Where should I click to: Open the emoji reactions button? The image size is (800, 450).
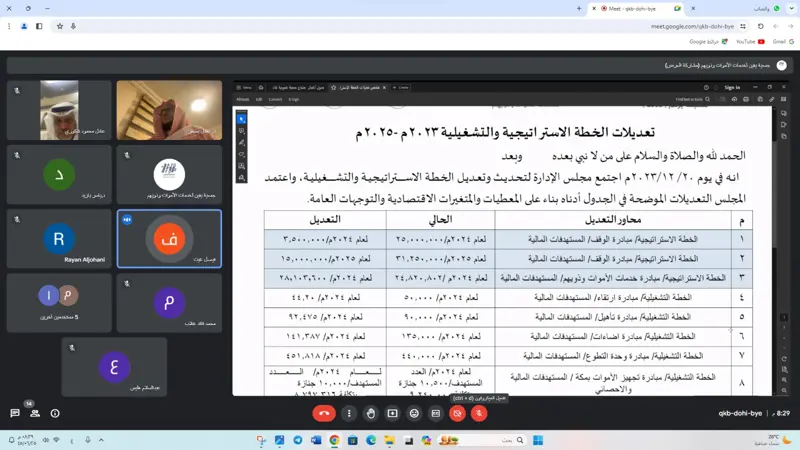pyautogui.click(x=414, y=413)
